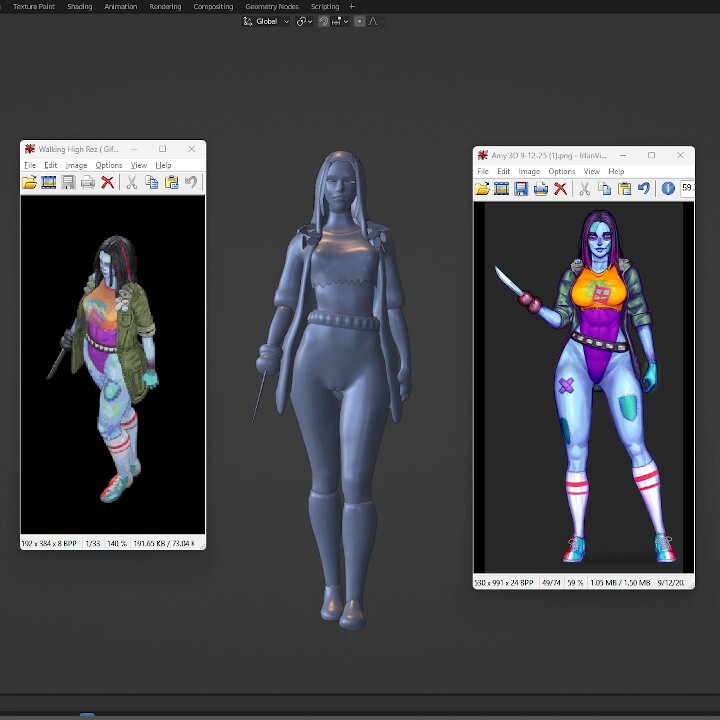Viewport: 720px width, 720px height.
Task: Add a new workspace with plus button
Action: [x=352, y=6]
